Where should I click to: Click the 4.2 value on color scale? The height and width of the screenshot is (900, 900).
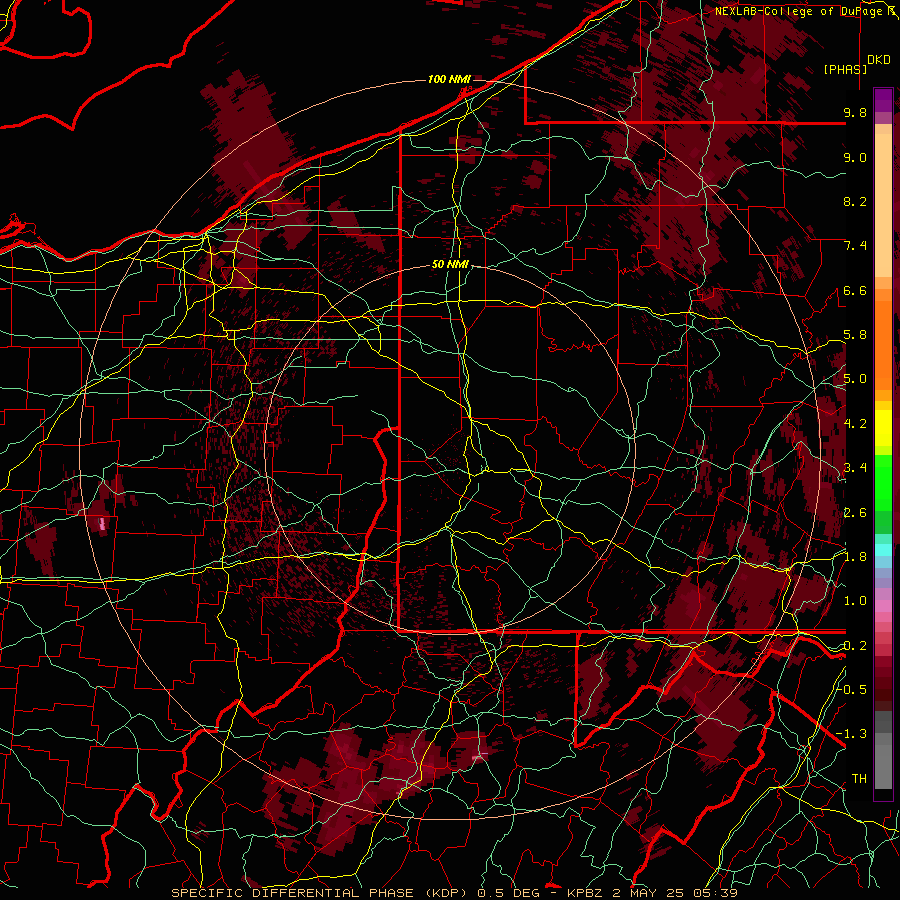(x=855, y=424)
